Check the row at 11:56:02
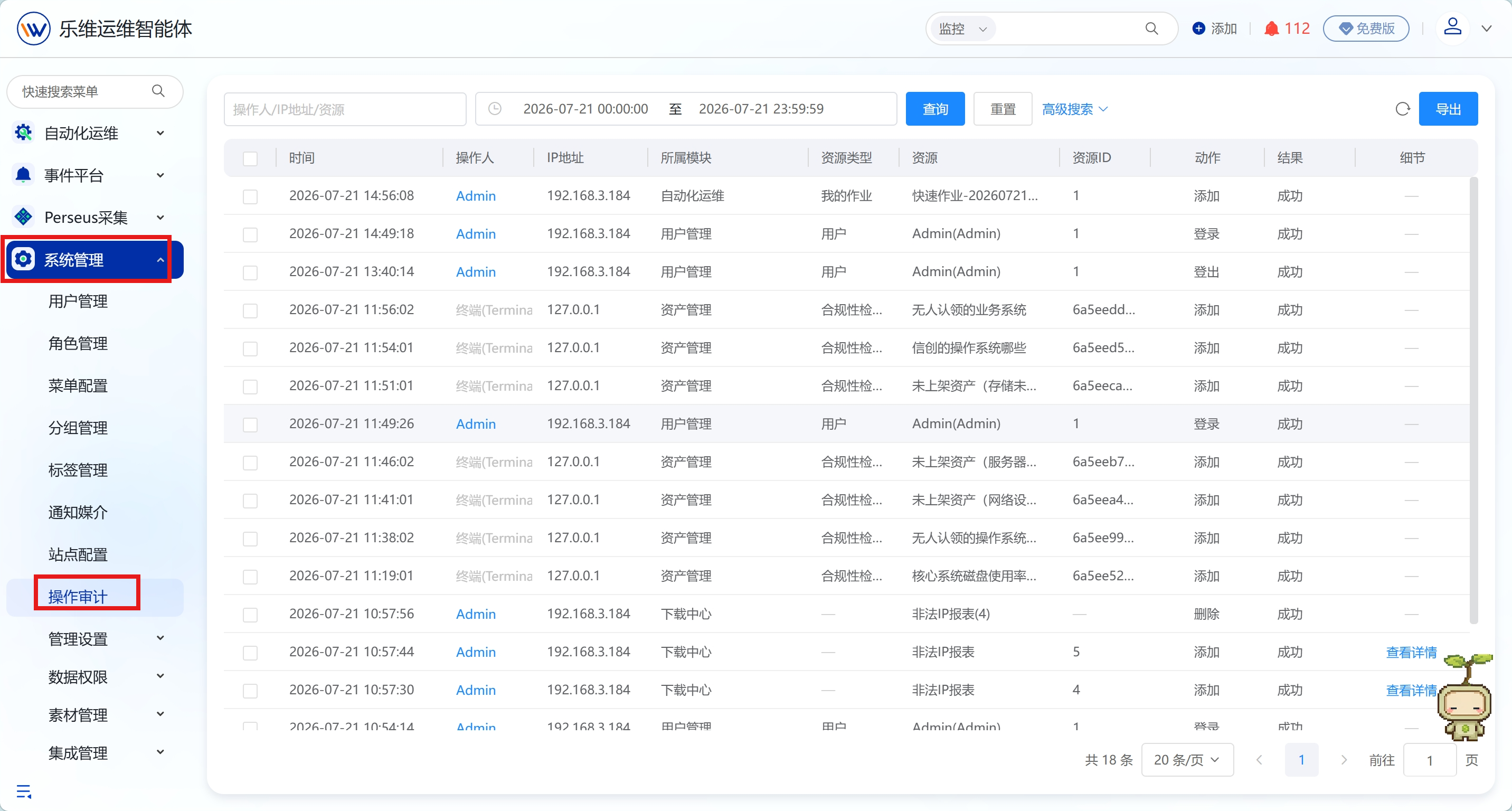 tap(250, 310)
